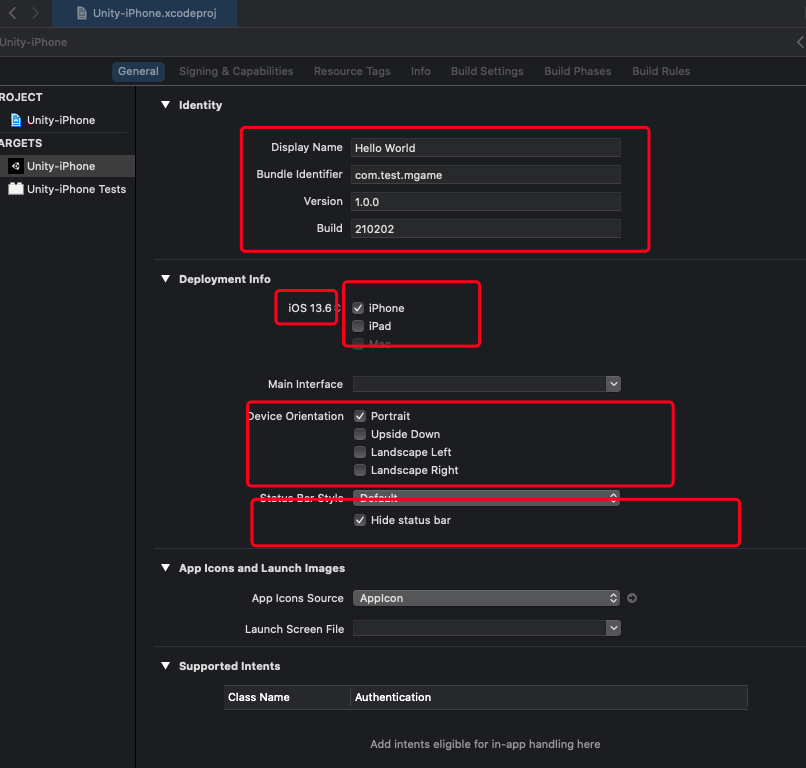
Task: Select the Unity-iPhone target app icon
Action: pyautogui.click(x=15, y=165)
